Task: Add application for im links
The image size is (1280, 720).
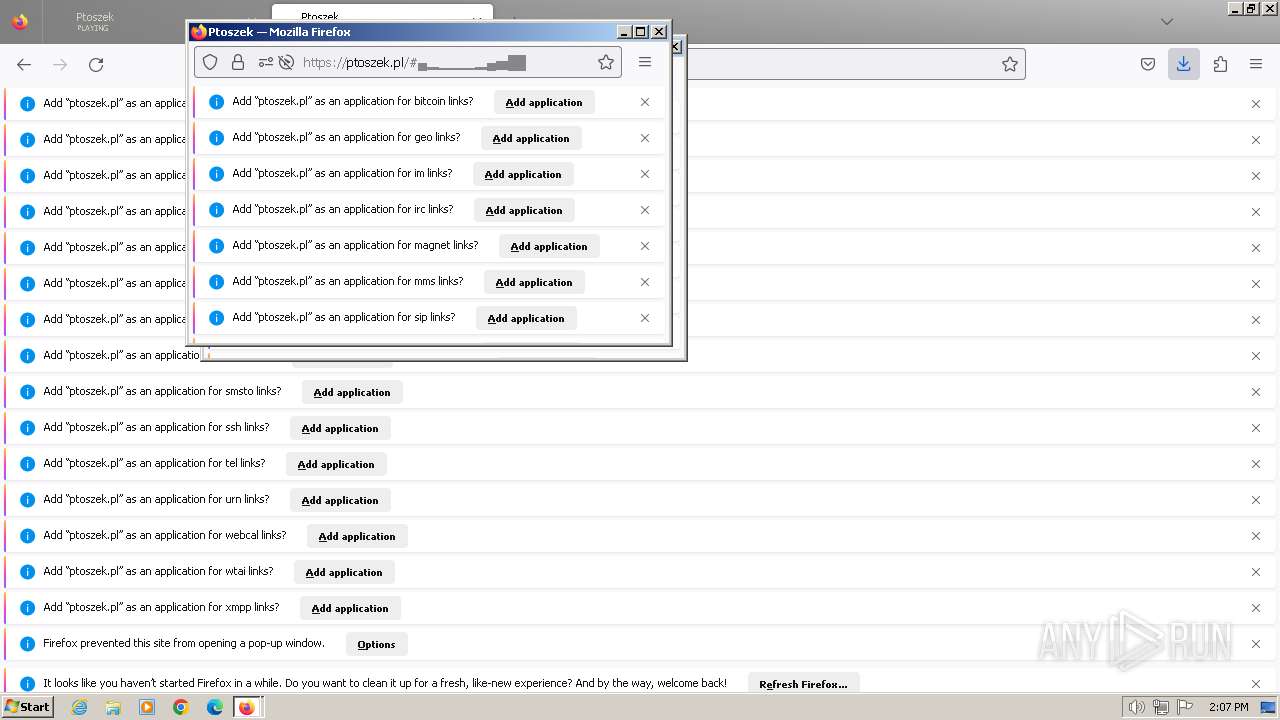Action: pyautogui.click(x=523, y=174)
